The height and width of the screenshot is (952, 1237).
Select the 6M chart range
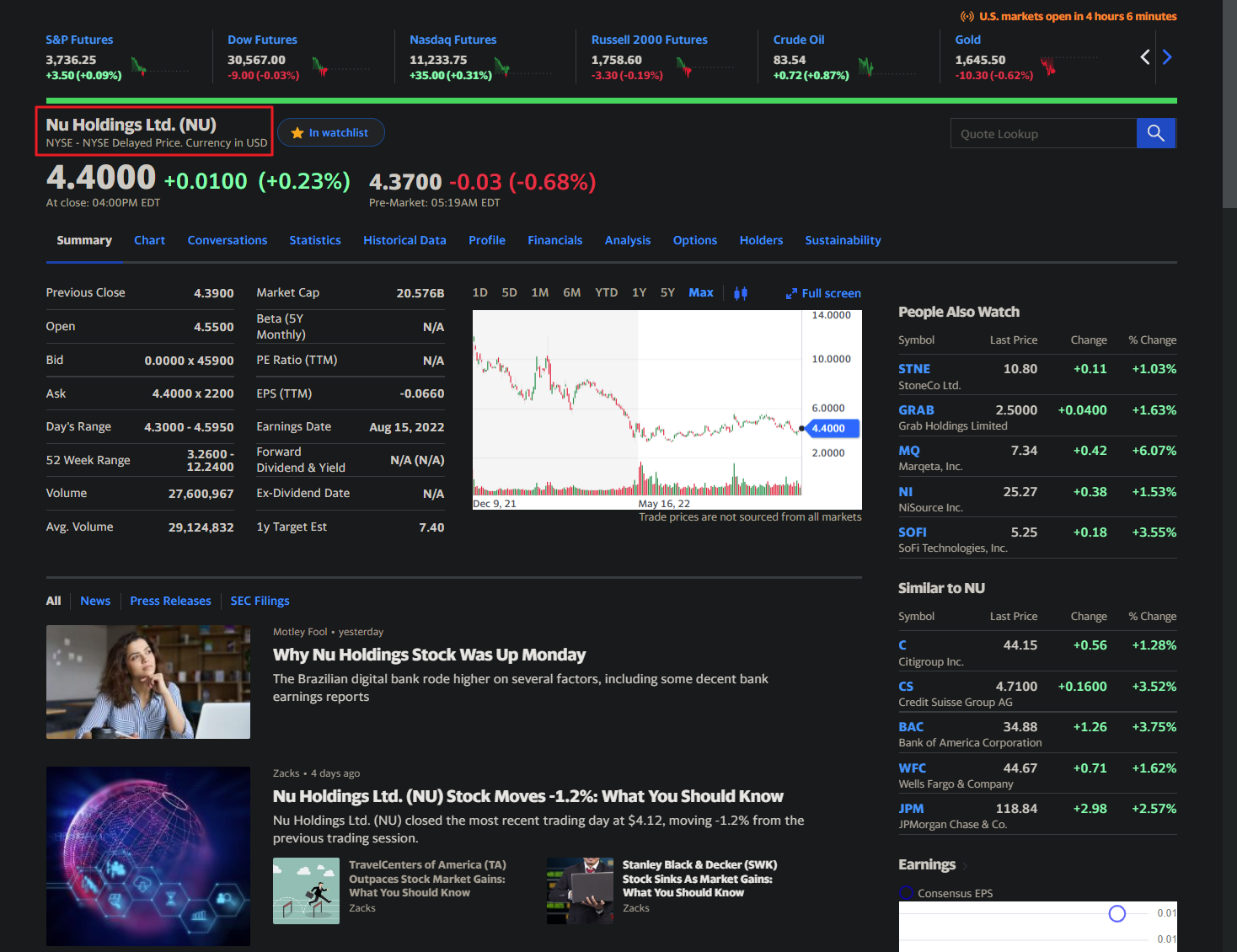click(x=572, y=292)
